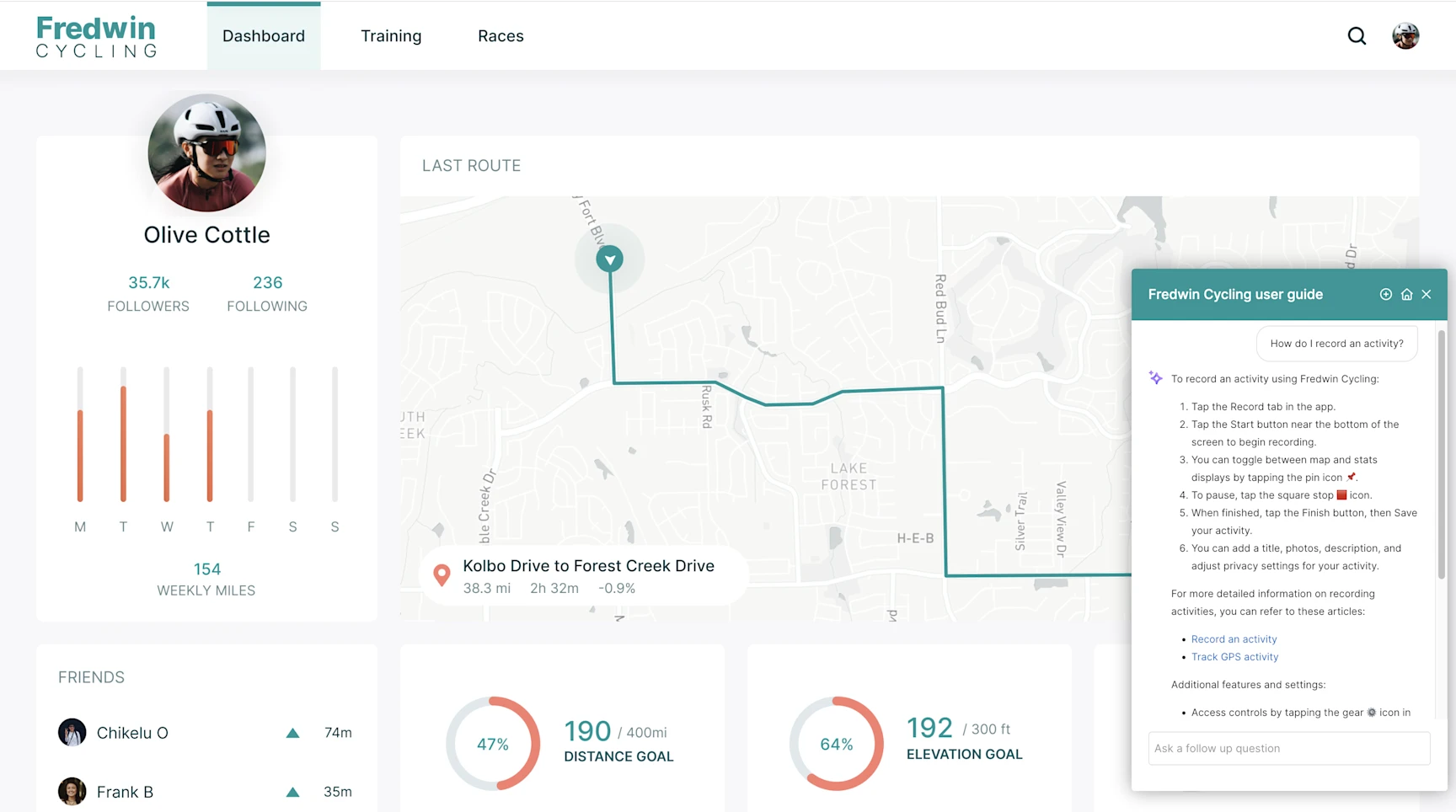Close the Fredwin Cycling user guide panel
The height and width of the screenshot is (812, 1456).
(x=1427, y=294)
